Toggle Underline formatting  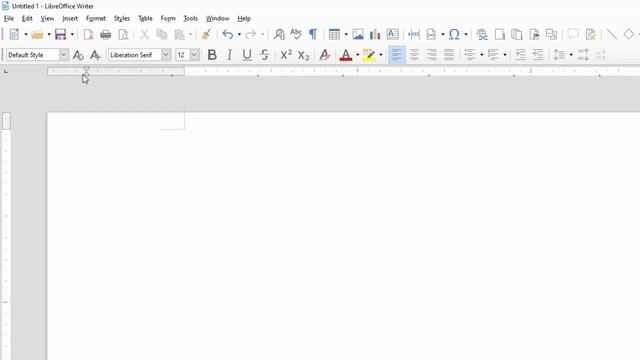point(247,55)
